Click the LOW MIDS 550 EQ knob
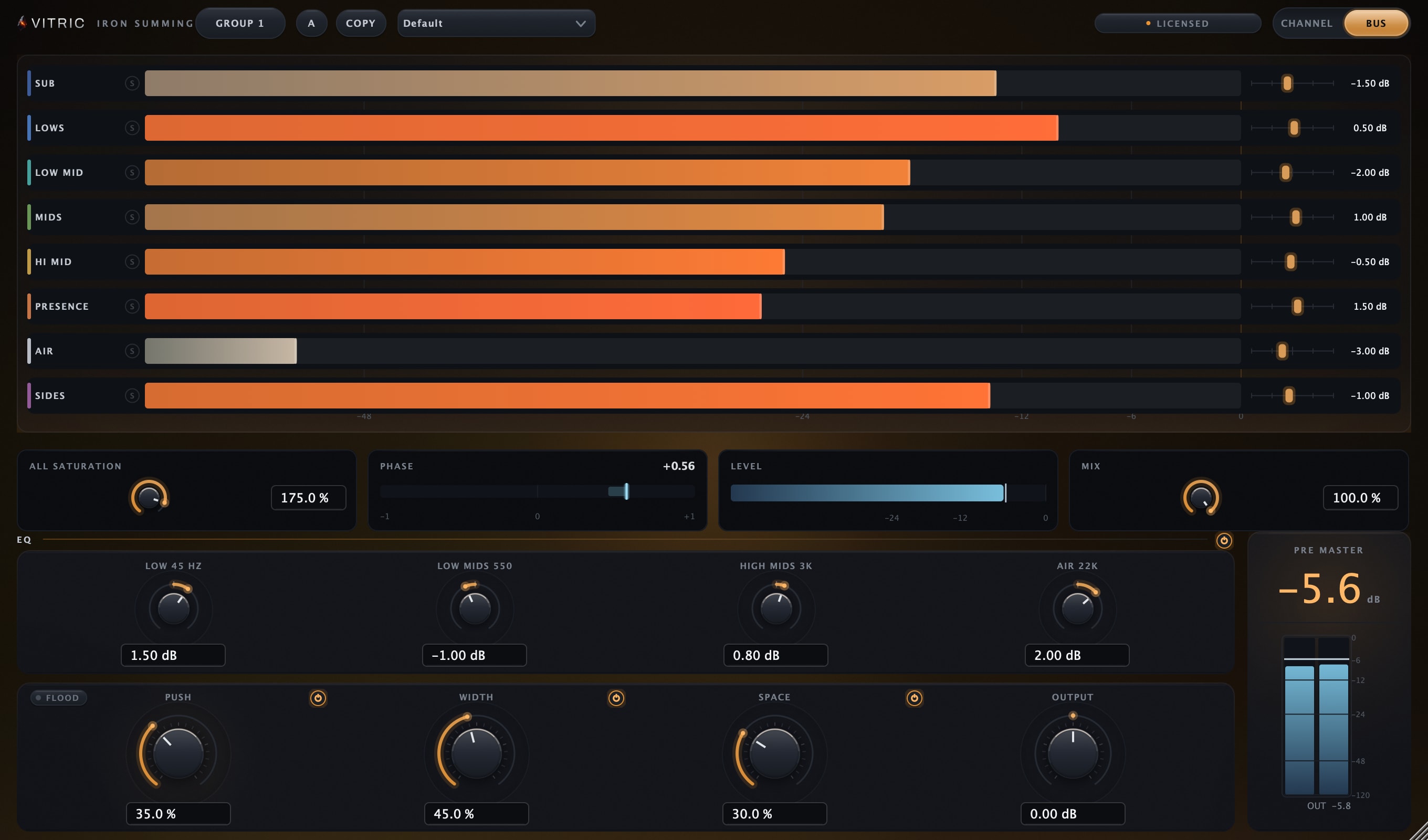 coord(475,608)
